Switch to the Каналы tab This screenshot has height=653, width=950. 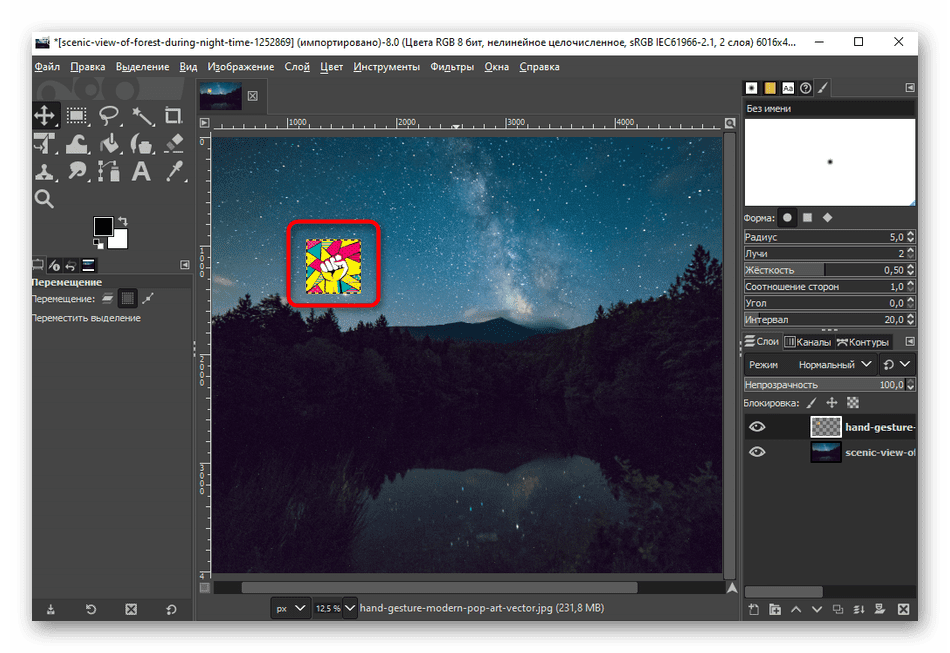pyautogui.click(x=808, y=342)
